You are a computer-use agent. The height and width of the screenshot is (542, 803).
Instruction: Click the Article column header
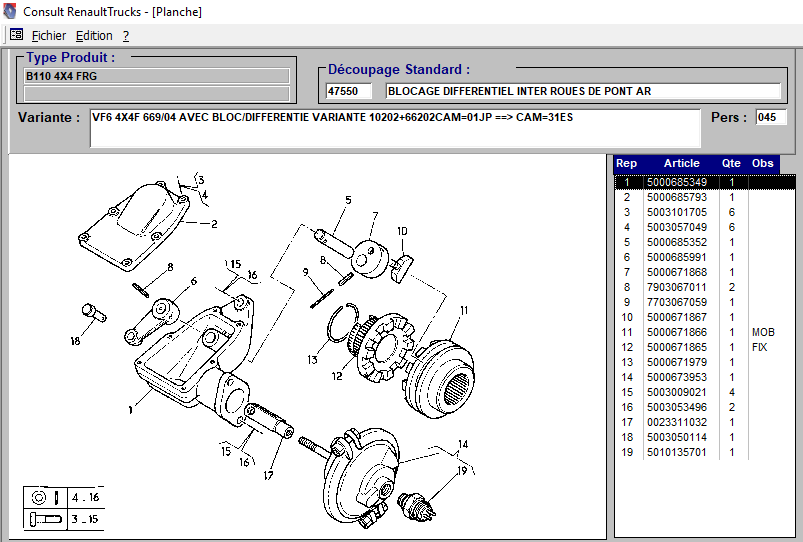(x=681, y=163)
